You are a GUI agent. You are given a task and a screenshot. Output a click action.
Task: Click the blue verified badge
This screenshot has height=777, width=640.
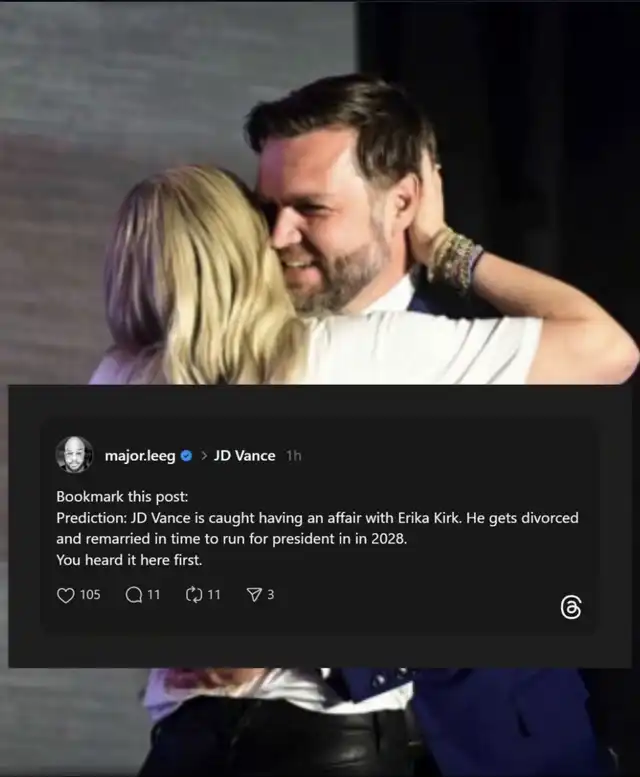[x=185, y=456]
